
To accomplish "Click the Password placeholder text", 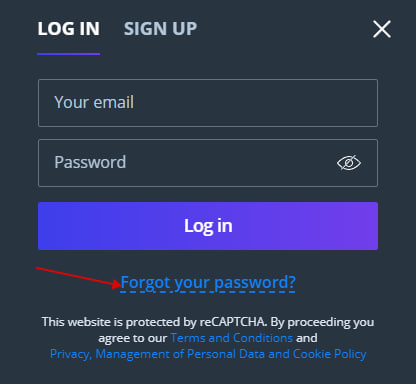I will pos(90,162).
